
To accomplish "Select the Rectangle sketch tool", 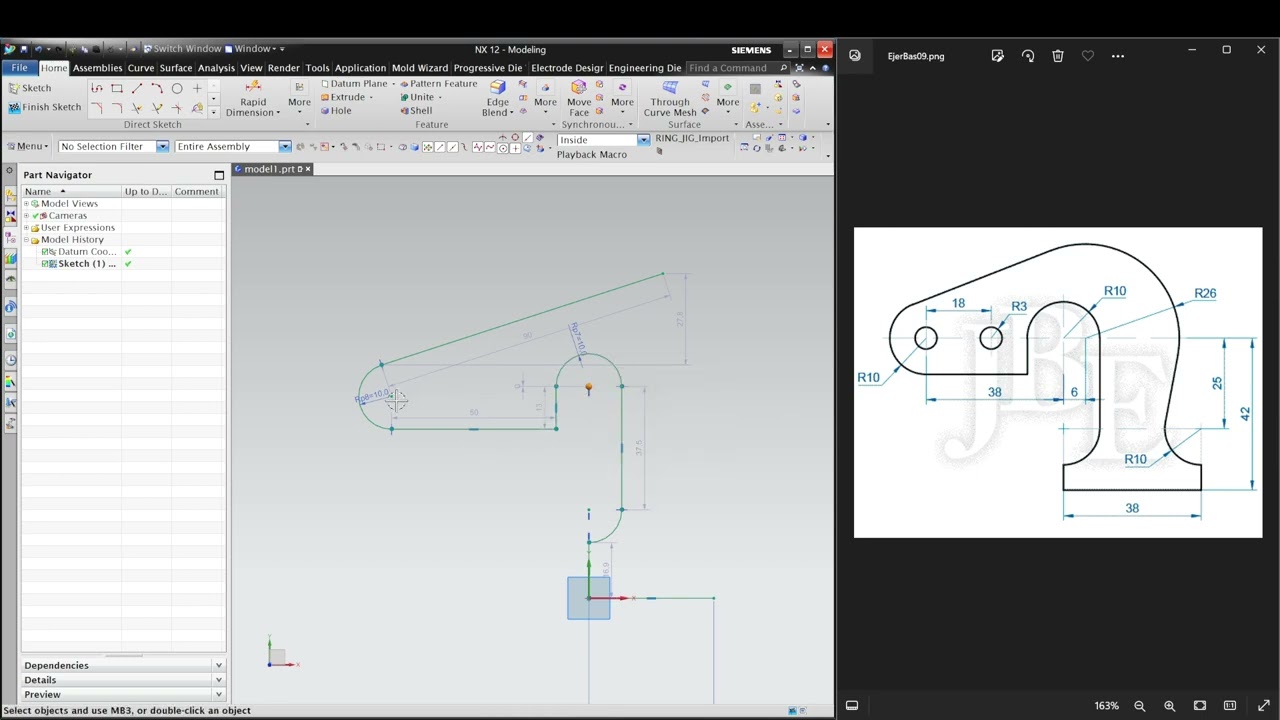I will (x=117, y=88).
